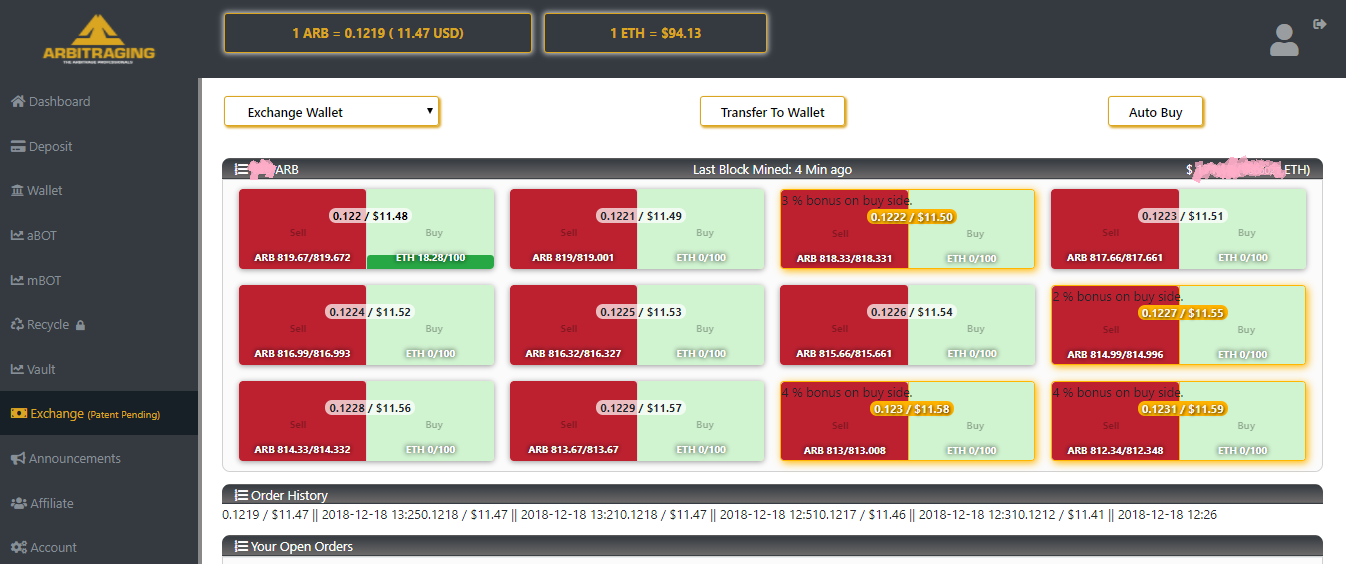Expand the Exchange Wallet dropdown

[331, 112]
